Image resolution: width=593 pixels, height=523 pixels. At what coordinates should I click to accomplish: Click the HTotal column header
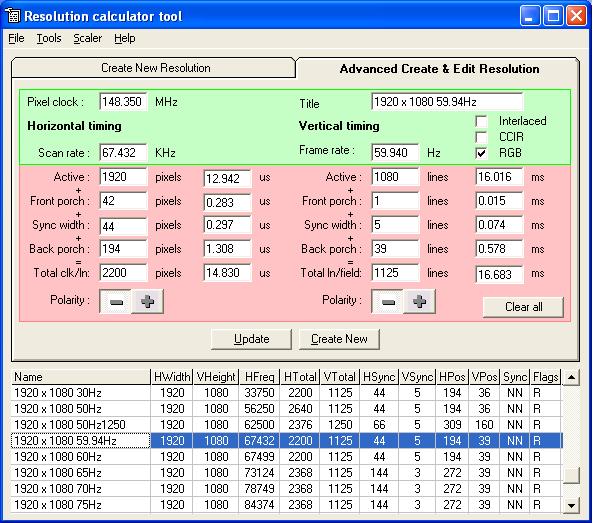pos(300,377)
